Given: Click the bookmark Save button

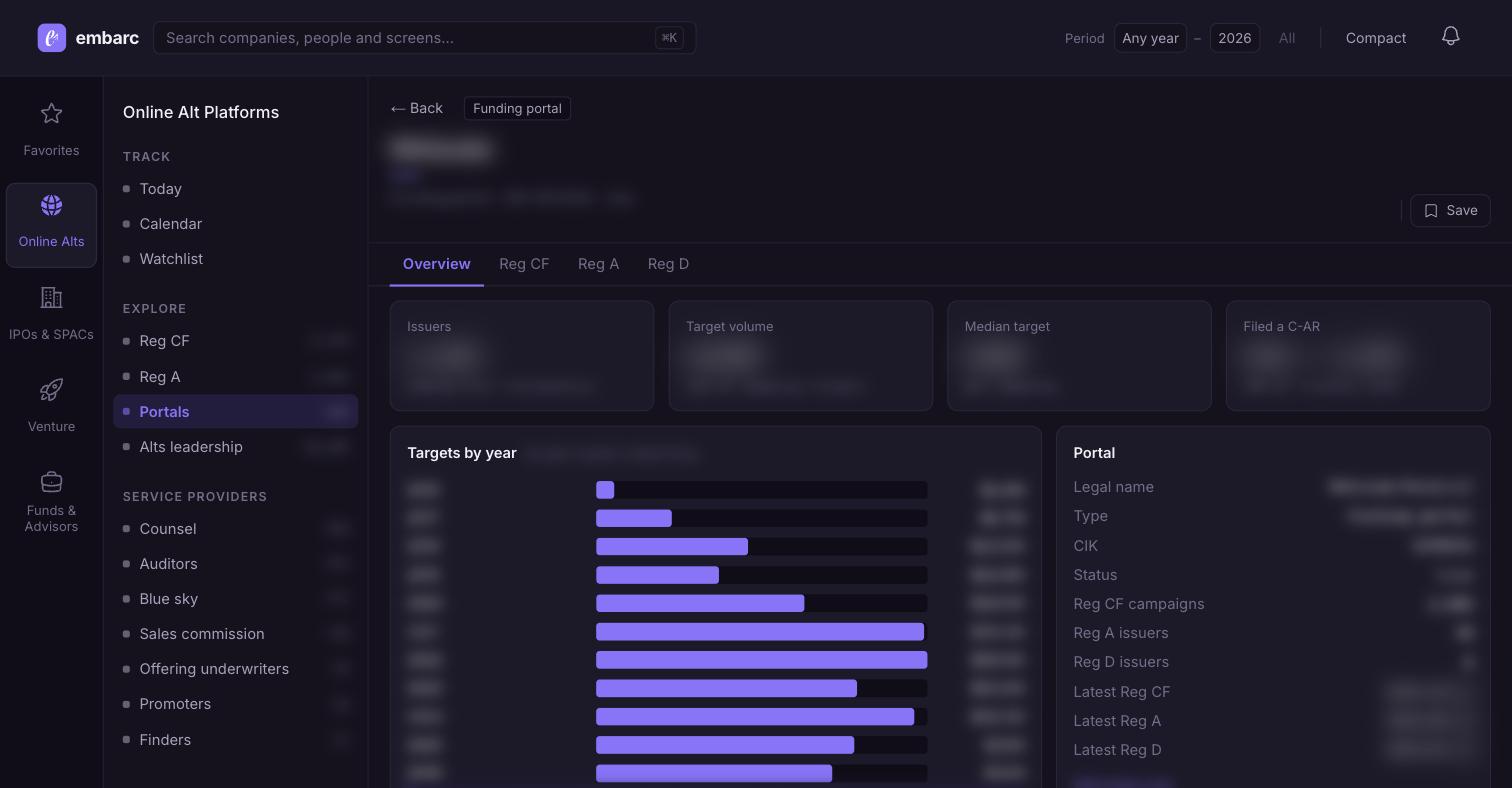Looking at the screenshot, I should click(1450, 210).
